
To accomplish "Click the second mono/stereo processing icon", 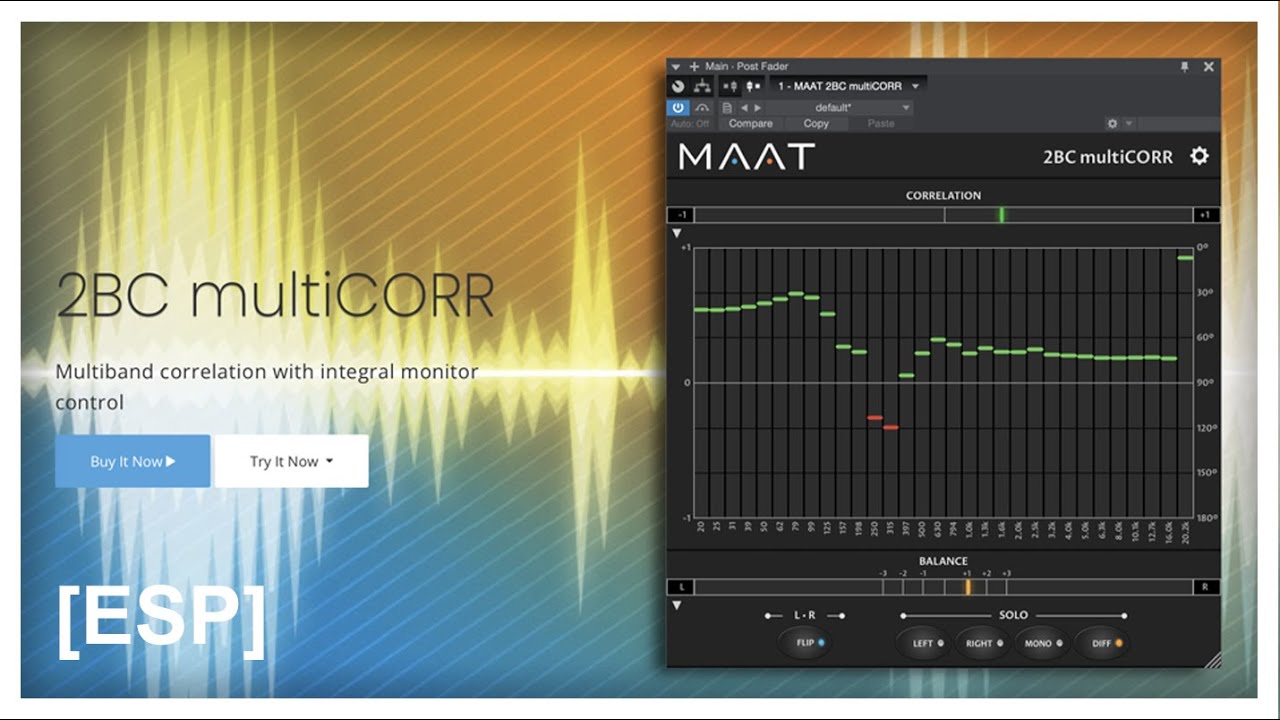I will tap(751, 86).
